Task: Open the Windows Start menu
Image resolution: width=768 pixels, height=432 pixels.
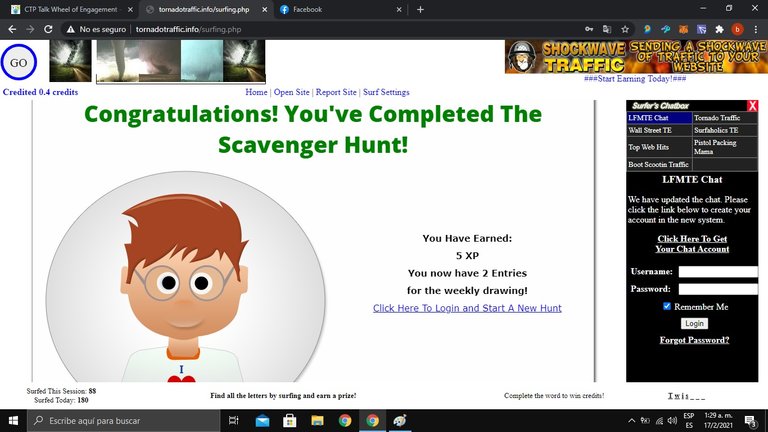Action: 13,421
